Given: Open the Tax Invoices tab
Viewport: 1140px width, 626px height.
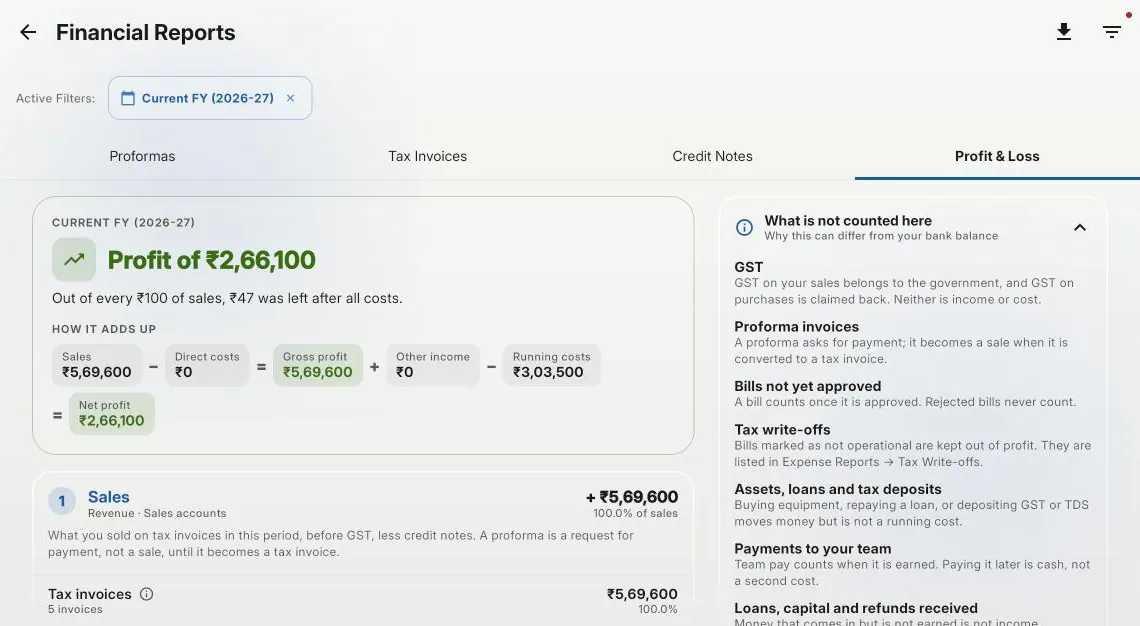Looking at the screenshot, I should click(428, 156).
